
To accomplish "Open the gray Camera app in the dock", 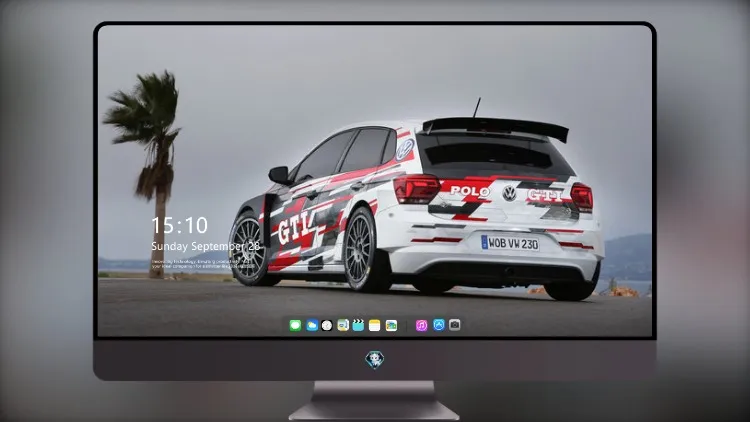I will pyautogui.click(x=455, y=325).
